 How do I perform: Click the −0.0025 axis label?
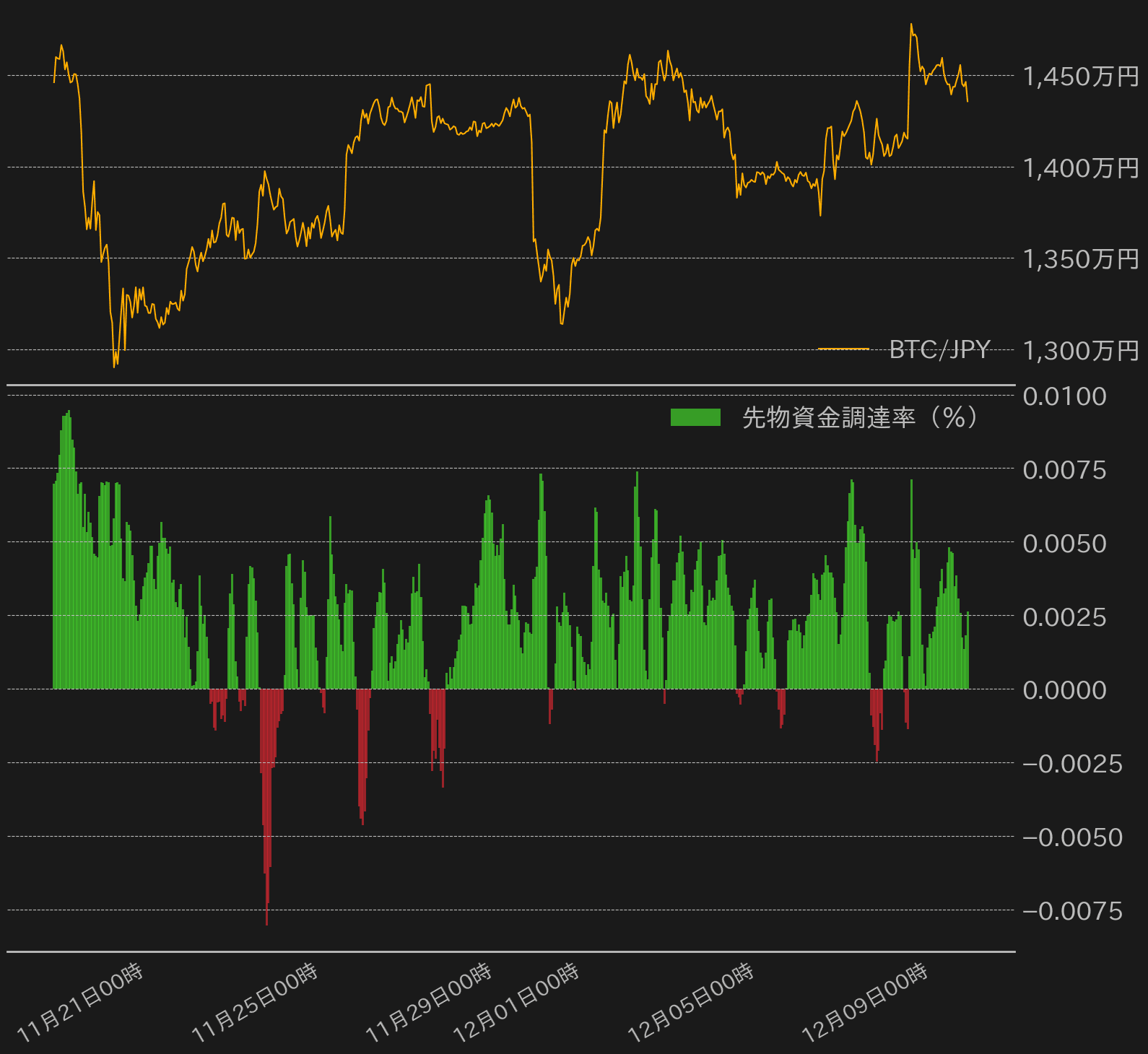[x=1072, y=764]
